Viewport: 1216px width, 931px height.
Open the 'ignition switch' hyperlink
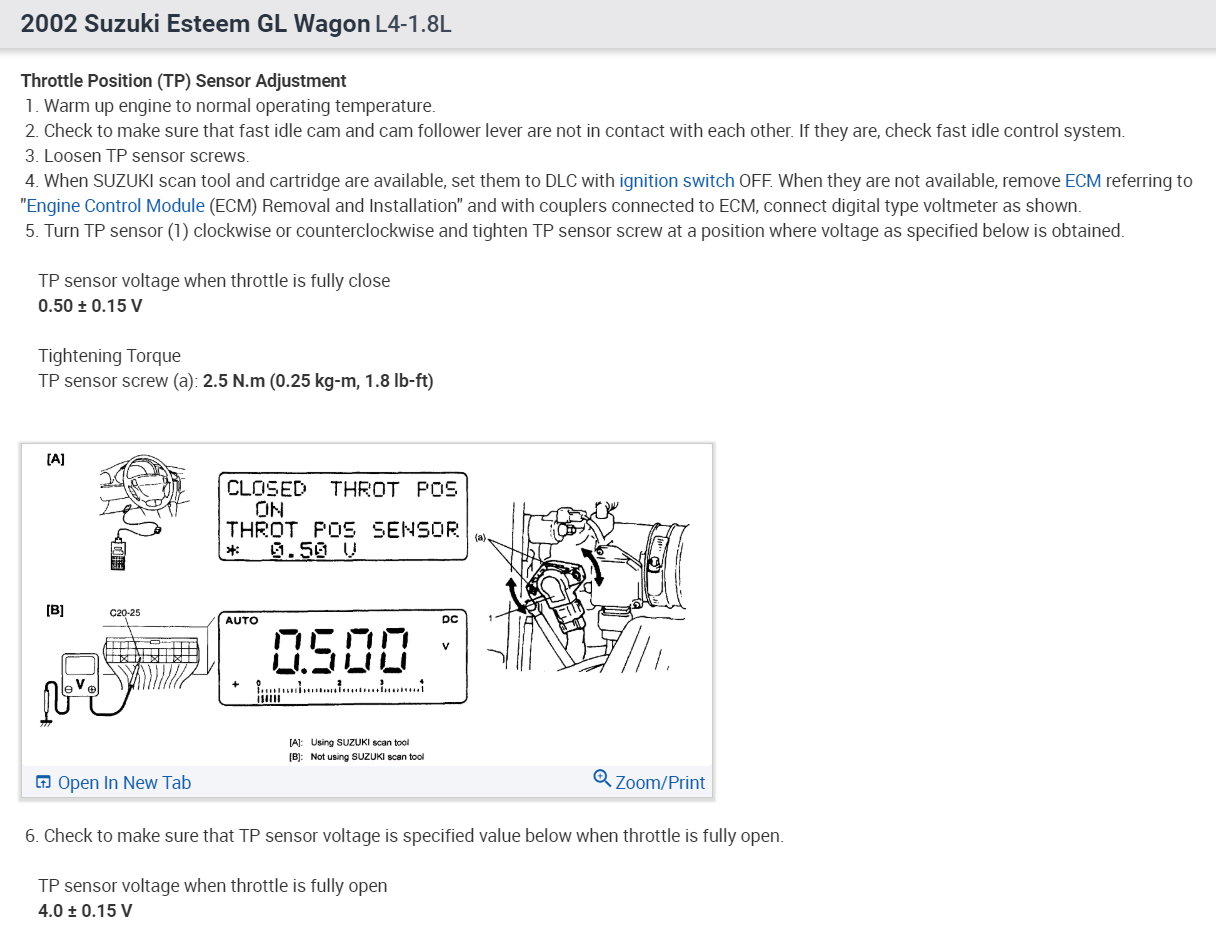coord(677,181)
